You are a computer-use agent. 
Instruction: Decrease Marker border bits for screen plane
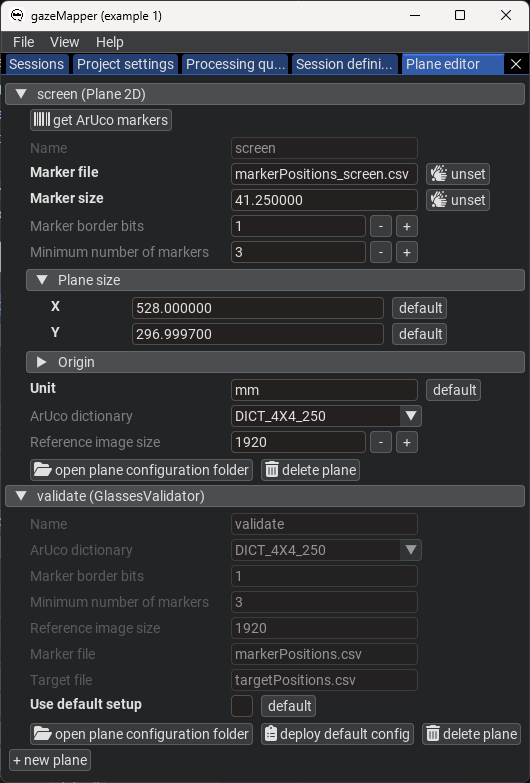click(381, 226)
